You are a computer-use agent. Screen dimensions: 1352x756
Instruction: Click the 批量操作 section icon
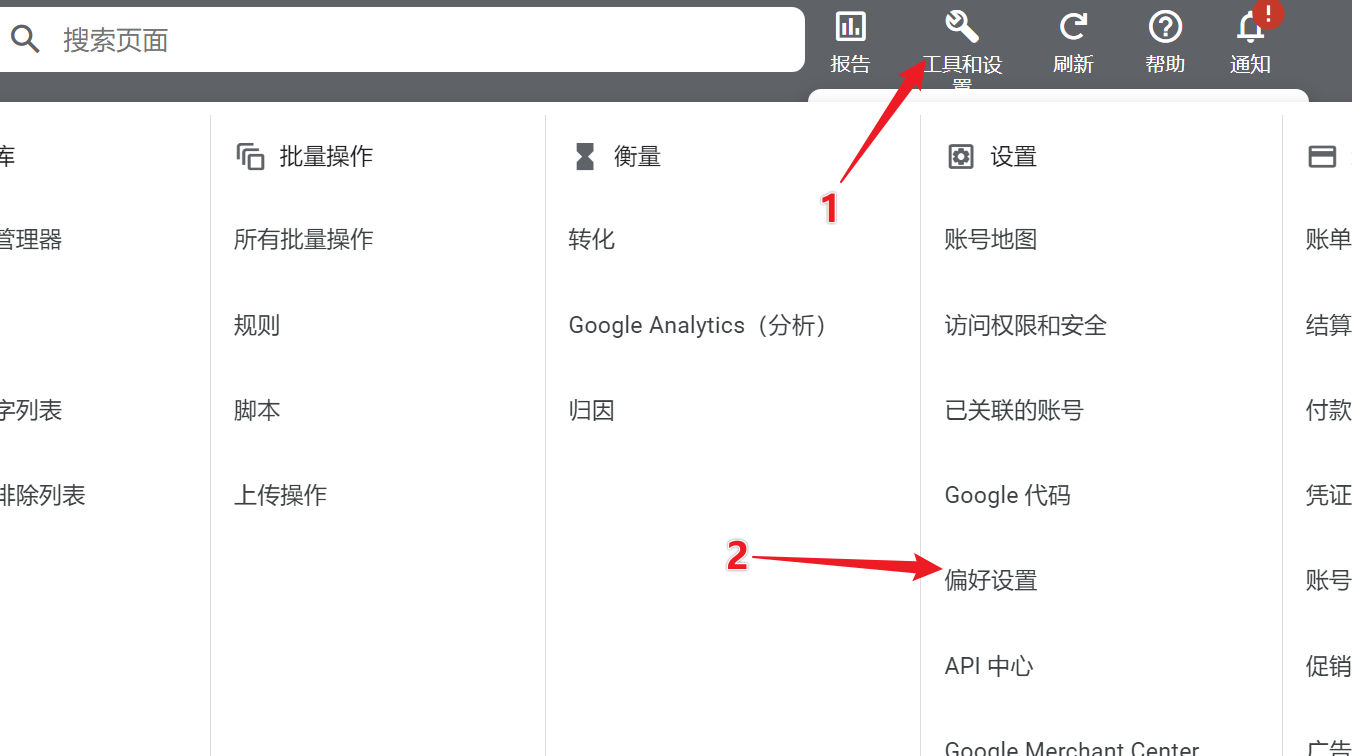pyautogui.click(x=250, y=157)
